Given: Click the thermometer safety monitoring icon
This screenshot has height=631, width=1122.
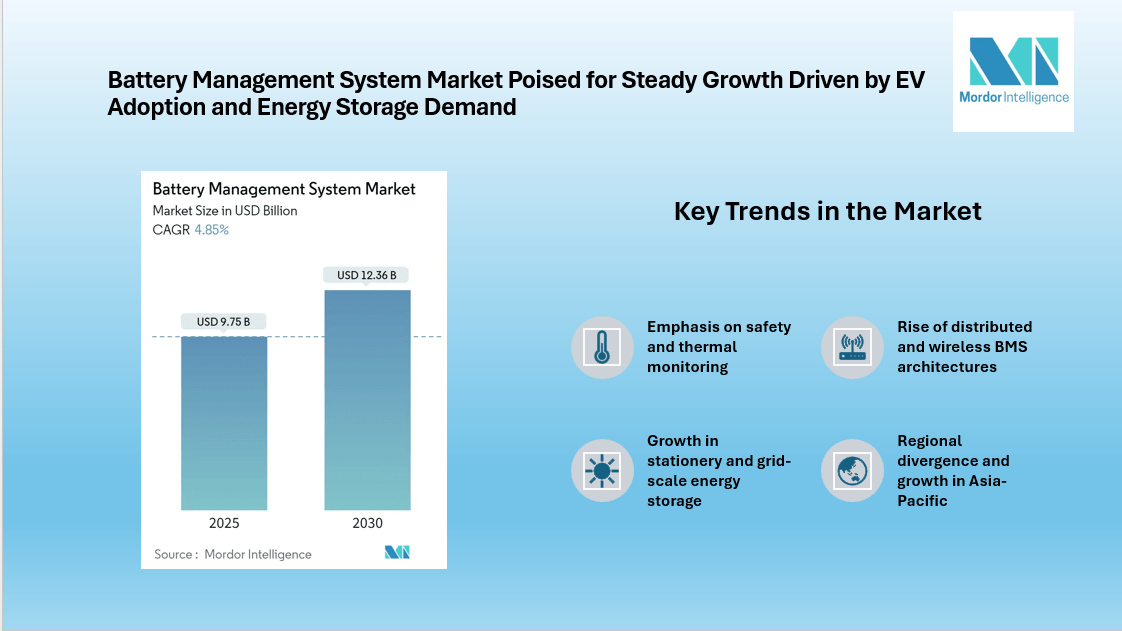Looking at the screenshot, I should pos(602,347).
